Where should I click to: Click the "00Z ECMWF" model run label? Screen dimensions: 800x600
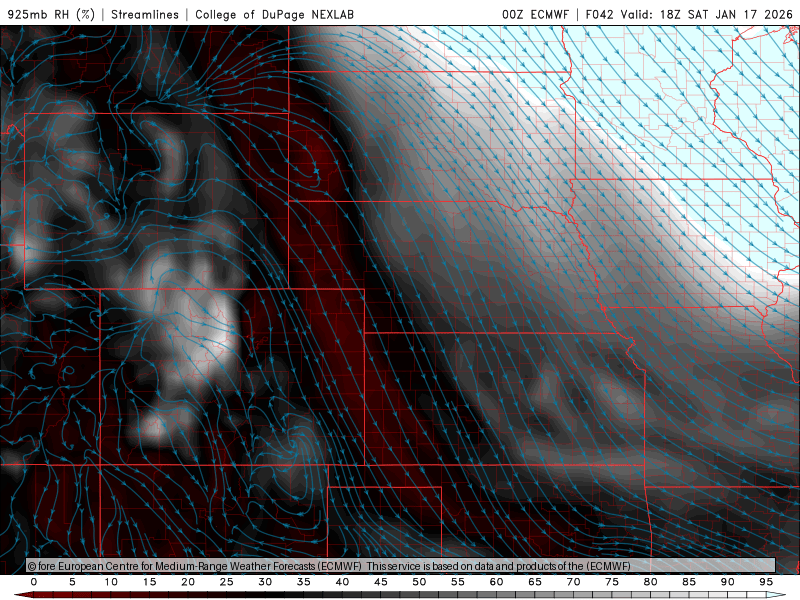point(535,14)
